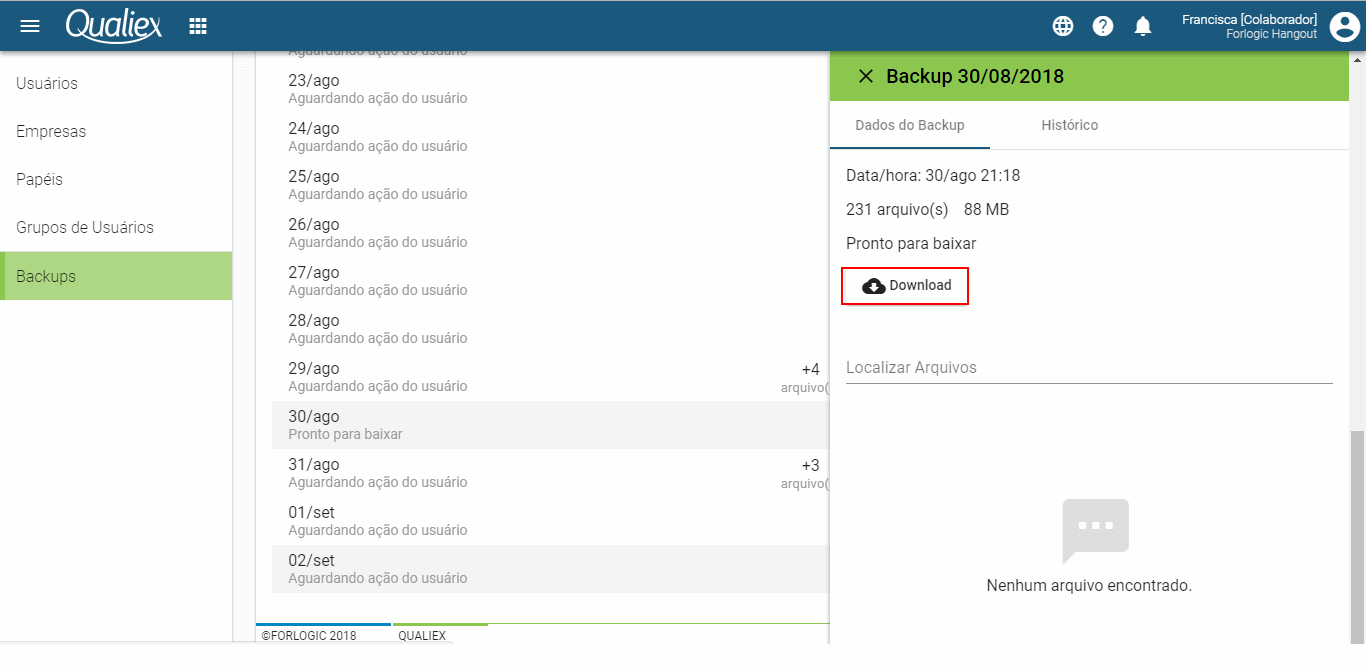Click the +4 arquivo(s) count
1366x666 pixels.
pyautogui.click(x=806, y=377)
